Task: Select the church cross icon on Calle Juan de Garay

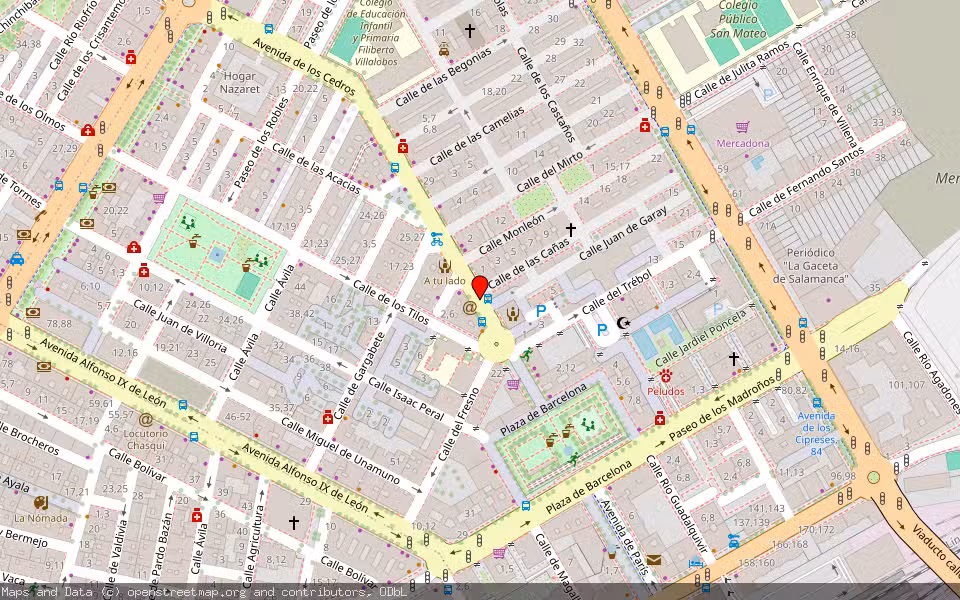Action: tap(570, 229)
